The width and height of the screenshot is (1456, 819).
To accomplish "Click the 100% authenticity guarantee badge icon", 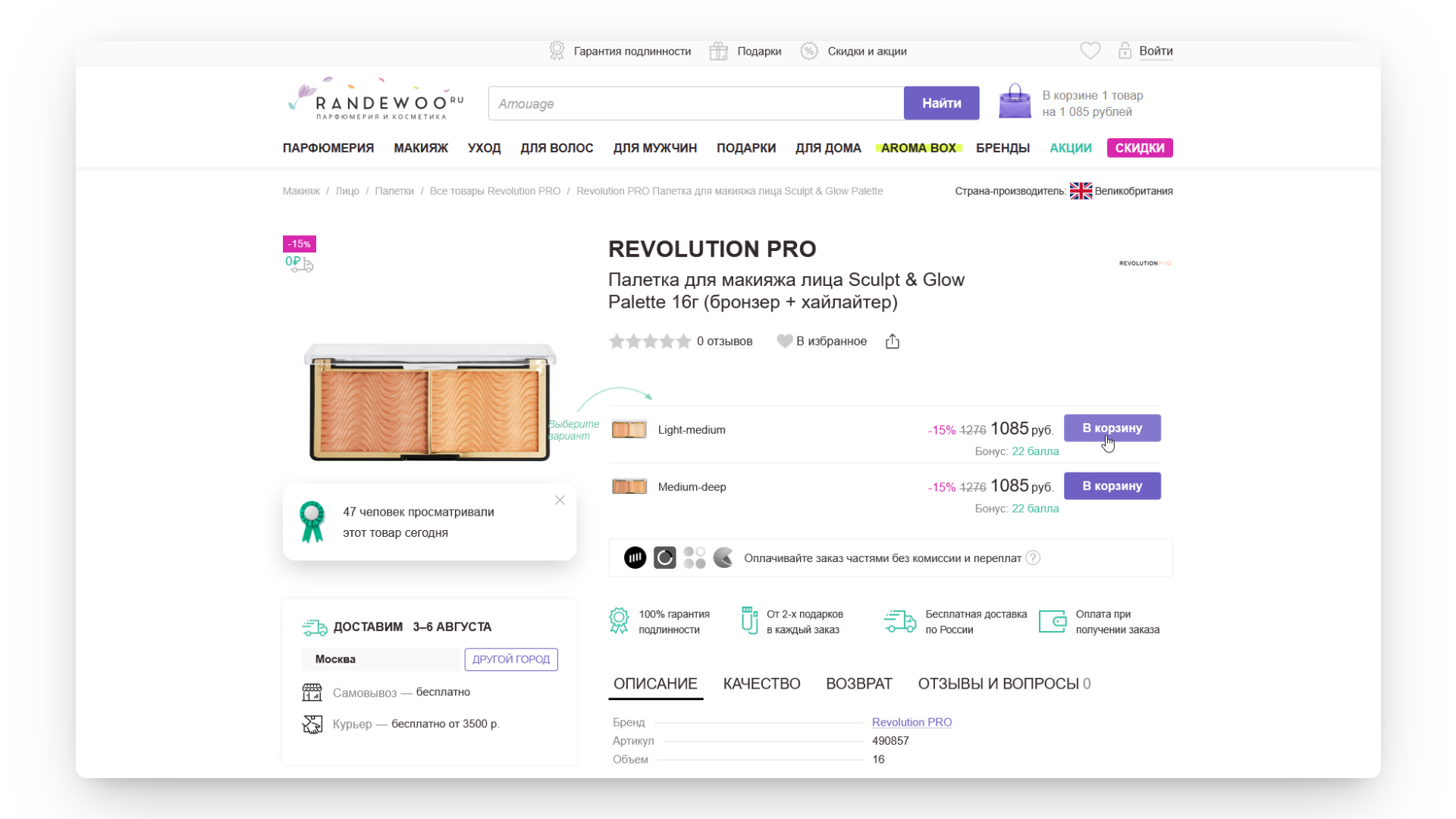I will tap(619, 621).
